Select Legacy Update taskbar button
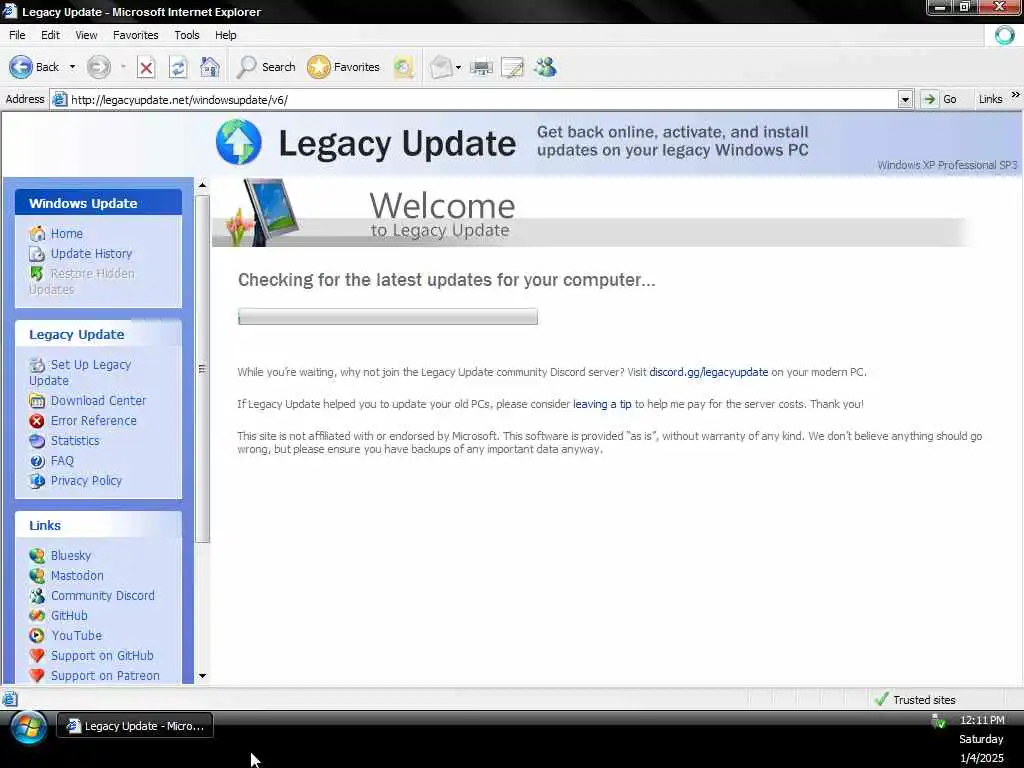This screenshot has width=1024, height=768. (135, 726)
